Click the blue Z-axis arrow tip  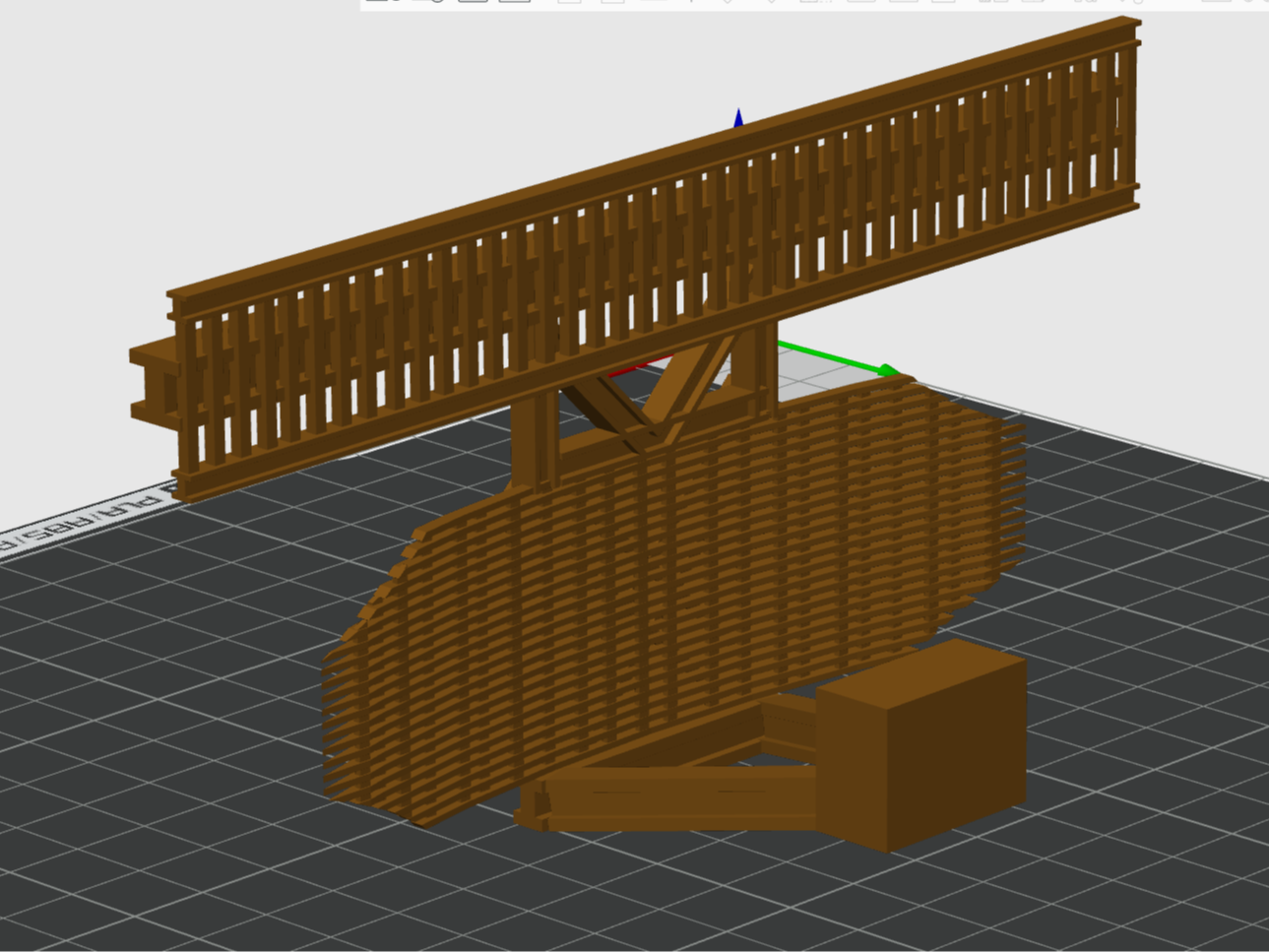[x=738, y=118]
